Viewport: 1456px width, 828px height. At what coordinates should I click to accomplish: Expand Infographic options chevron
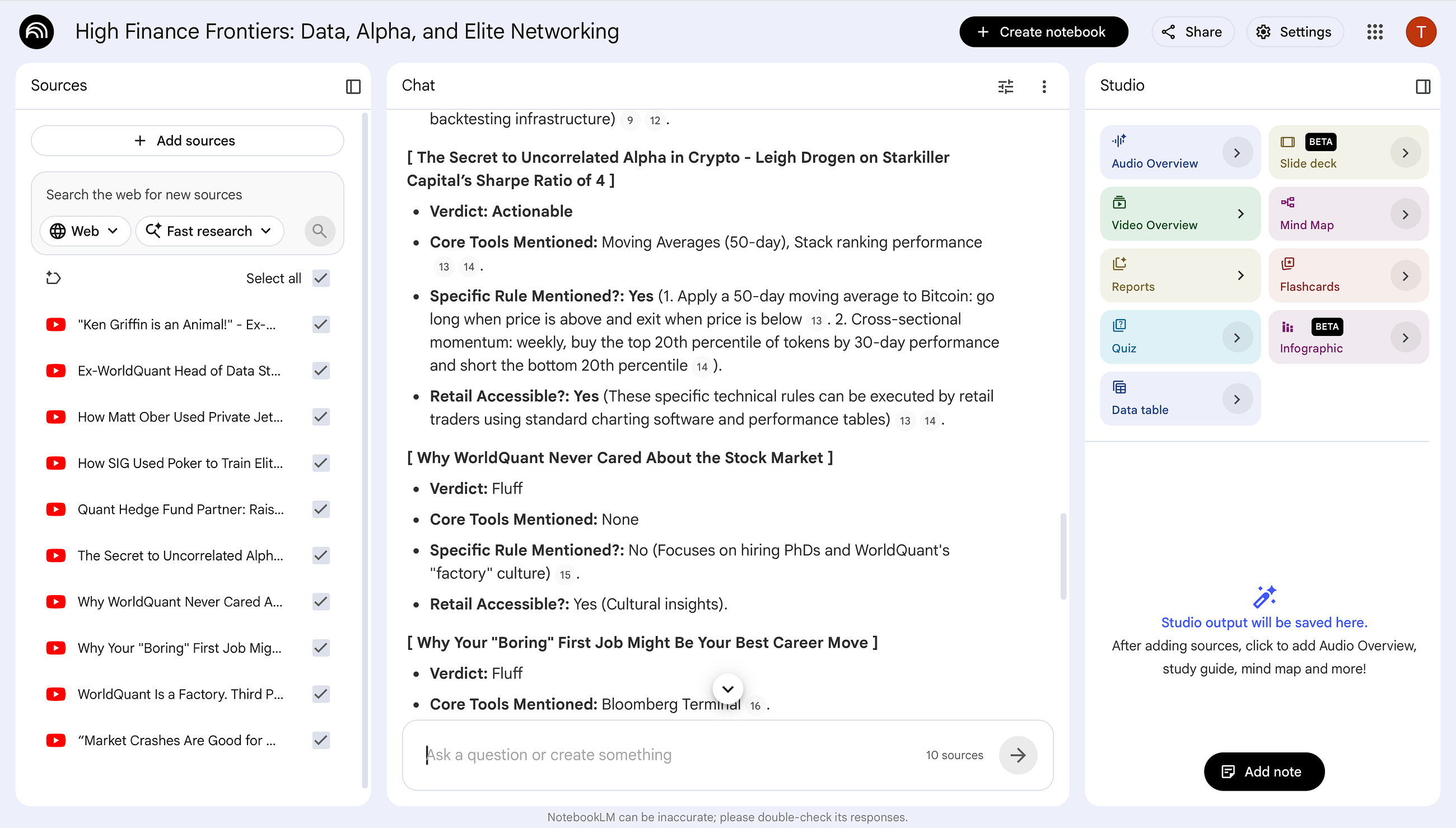(1406, 338)
